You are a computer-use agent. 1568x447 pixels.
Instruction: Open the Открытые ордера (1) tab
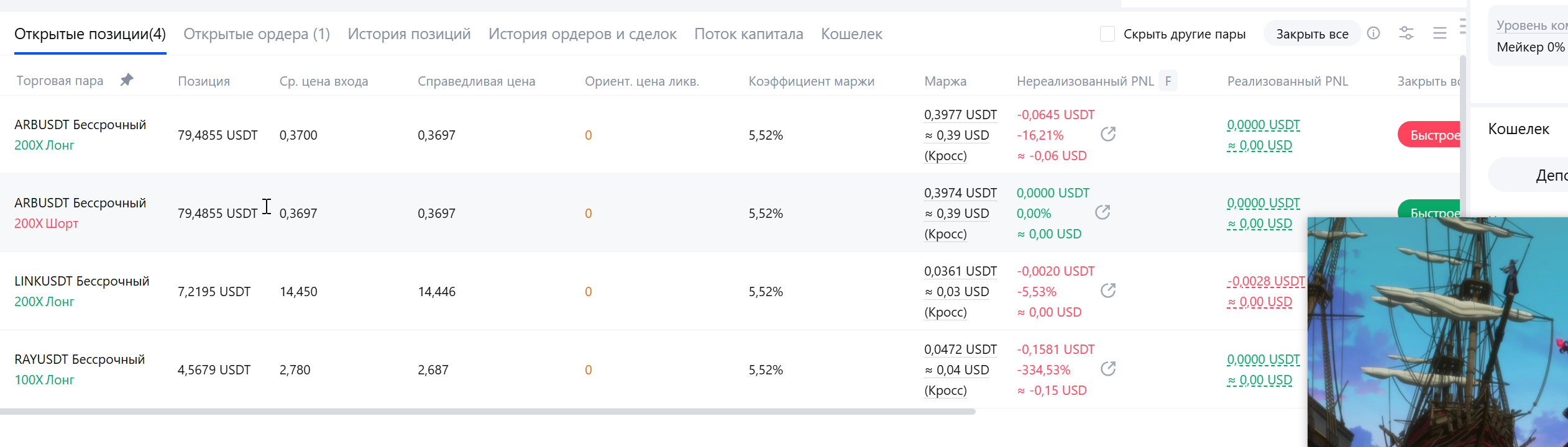pyautogui.click(x=257, y=34)
